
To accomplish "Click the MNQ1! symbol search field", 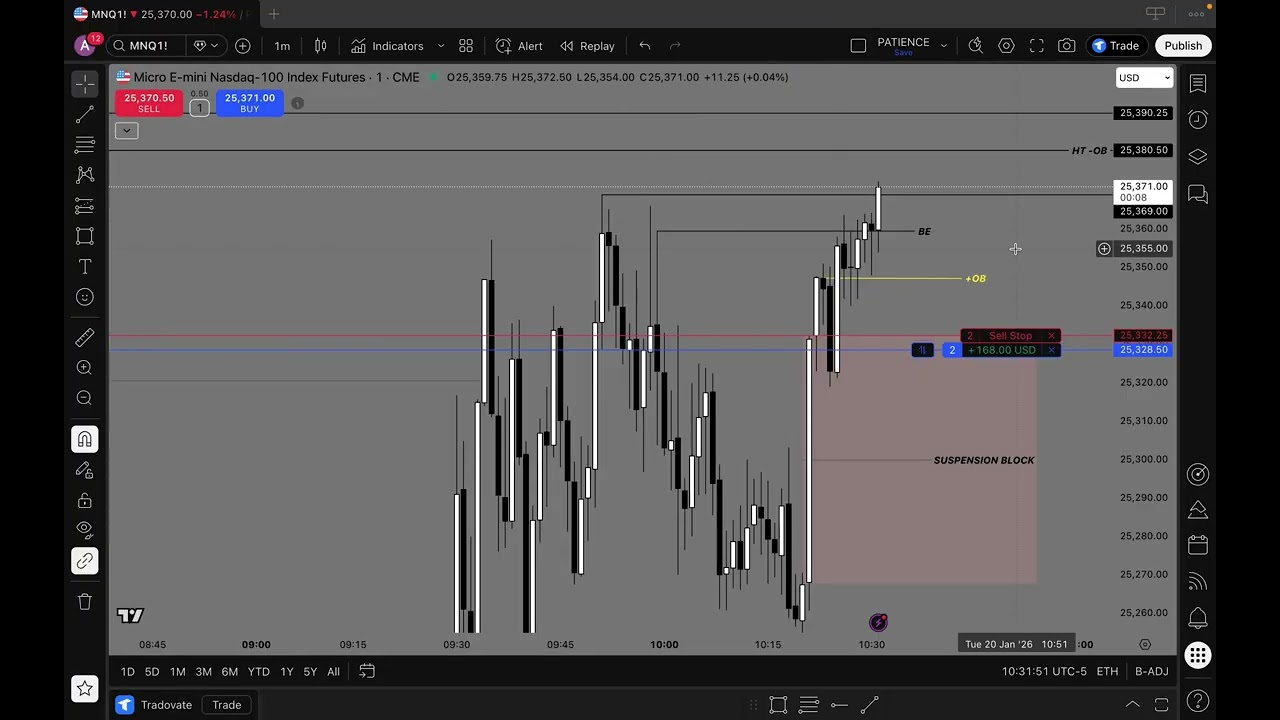I will (147, 46).
